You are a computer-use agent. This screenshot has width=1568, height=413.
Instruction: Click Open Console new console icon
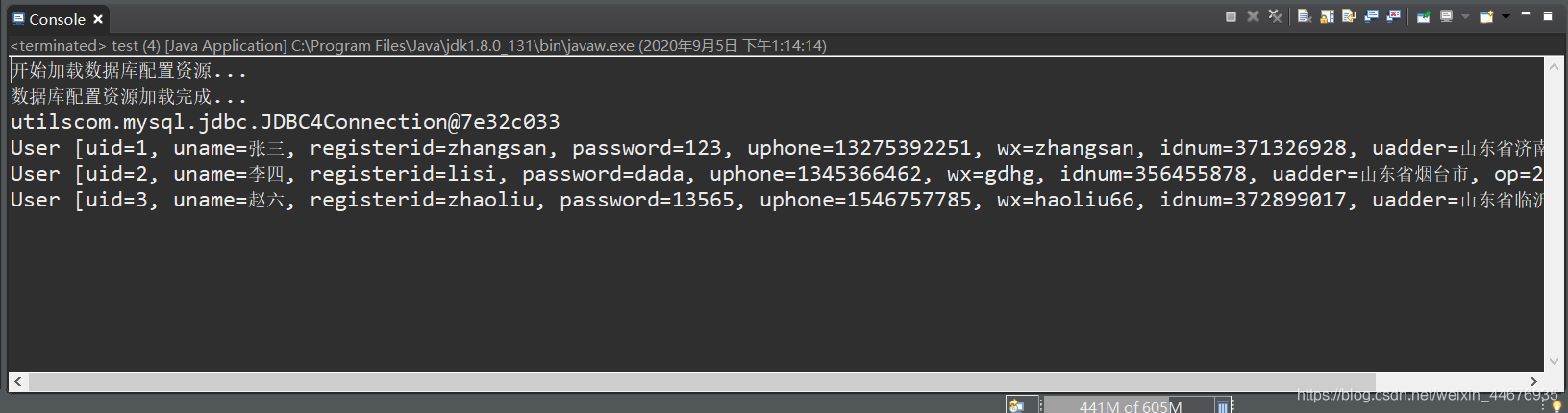coord(1486,16)
